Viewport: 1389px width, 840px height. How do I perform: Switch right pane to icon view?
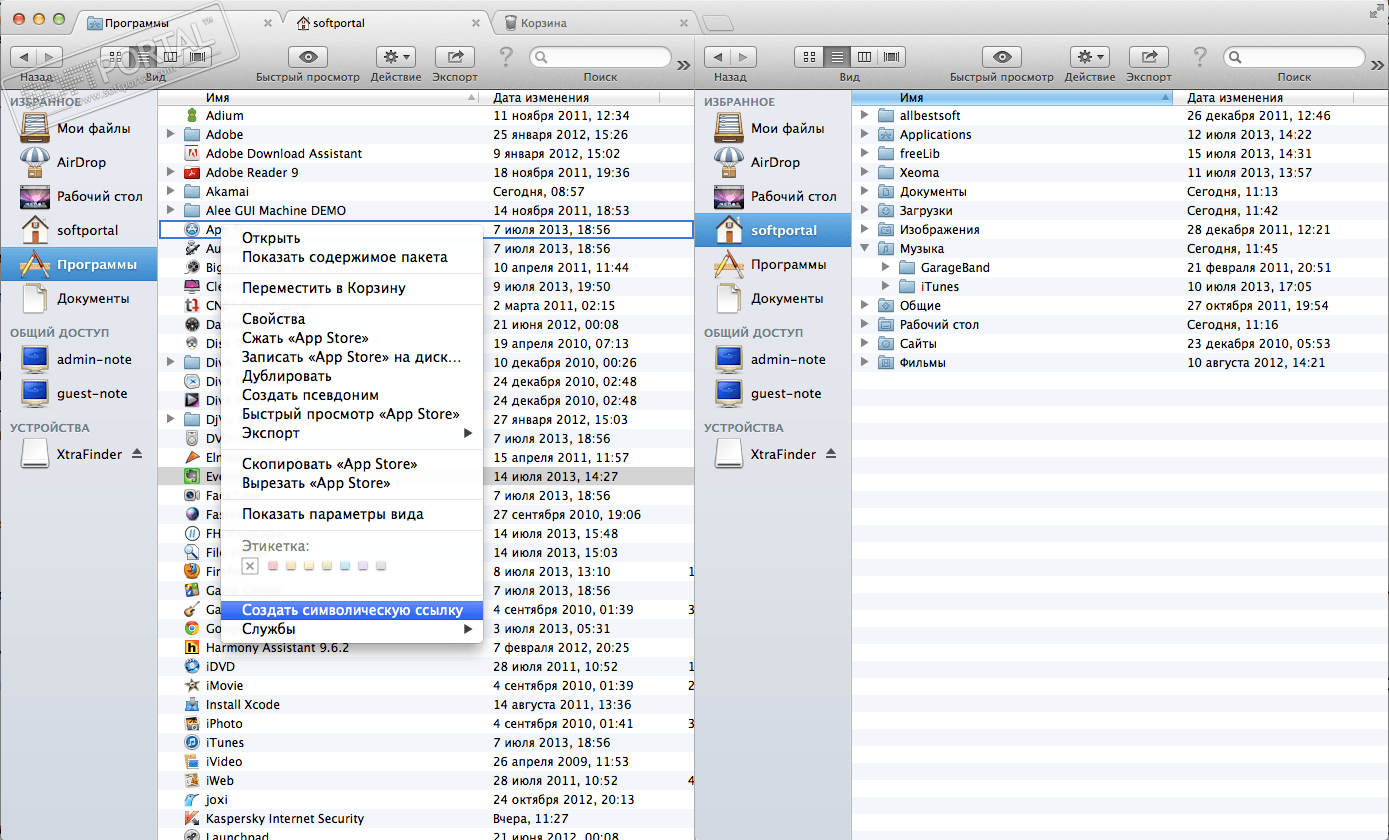tap(810, 57)
